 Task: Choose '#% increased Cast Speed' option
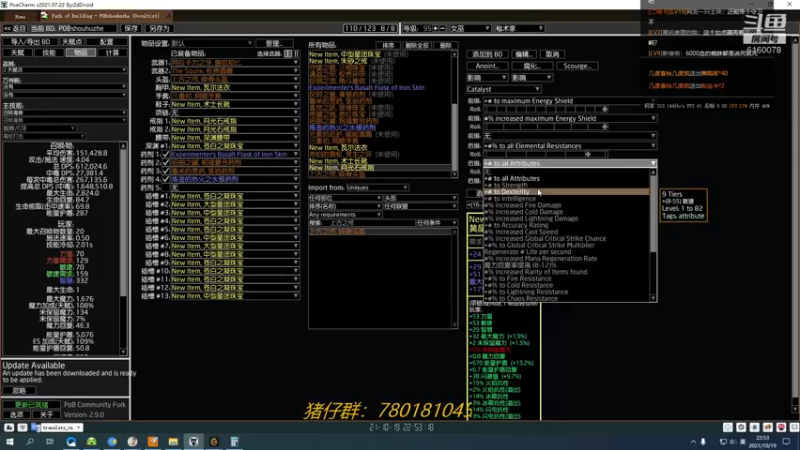pos(566,232)
